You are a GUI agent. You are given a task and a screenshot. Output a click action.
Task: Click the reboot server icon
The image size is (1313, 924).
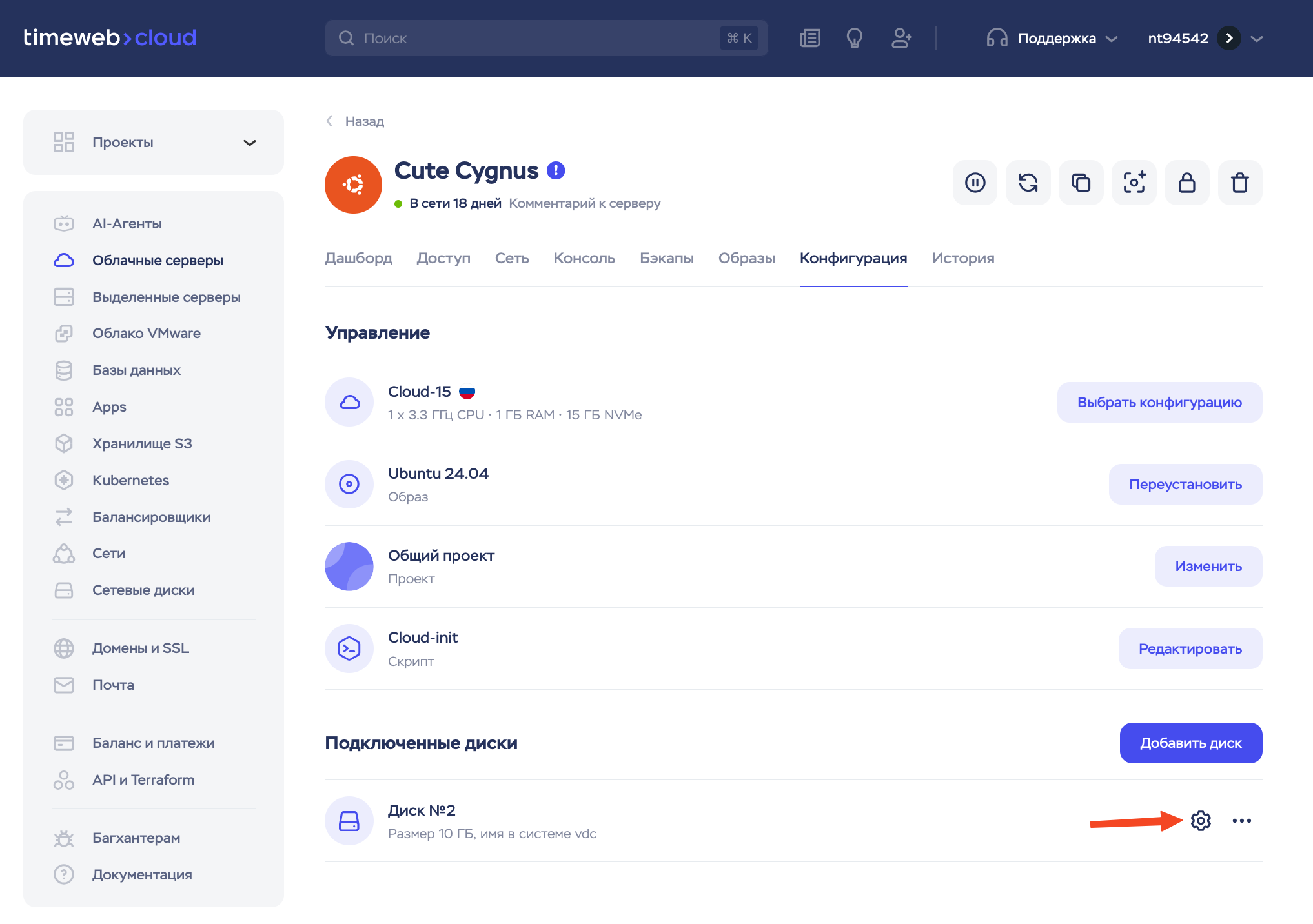coord(1028,183)
